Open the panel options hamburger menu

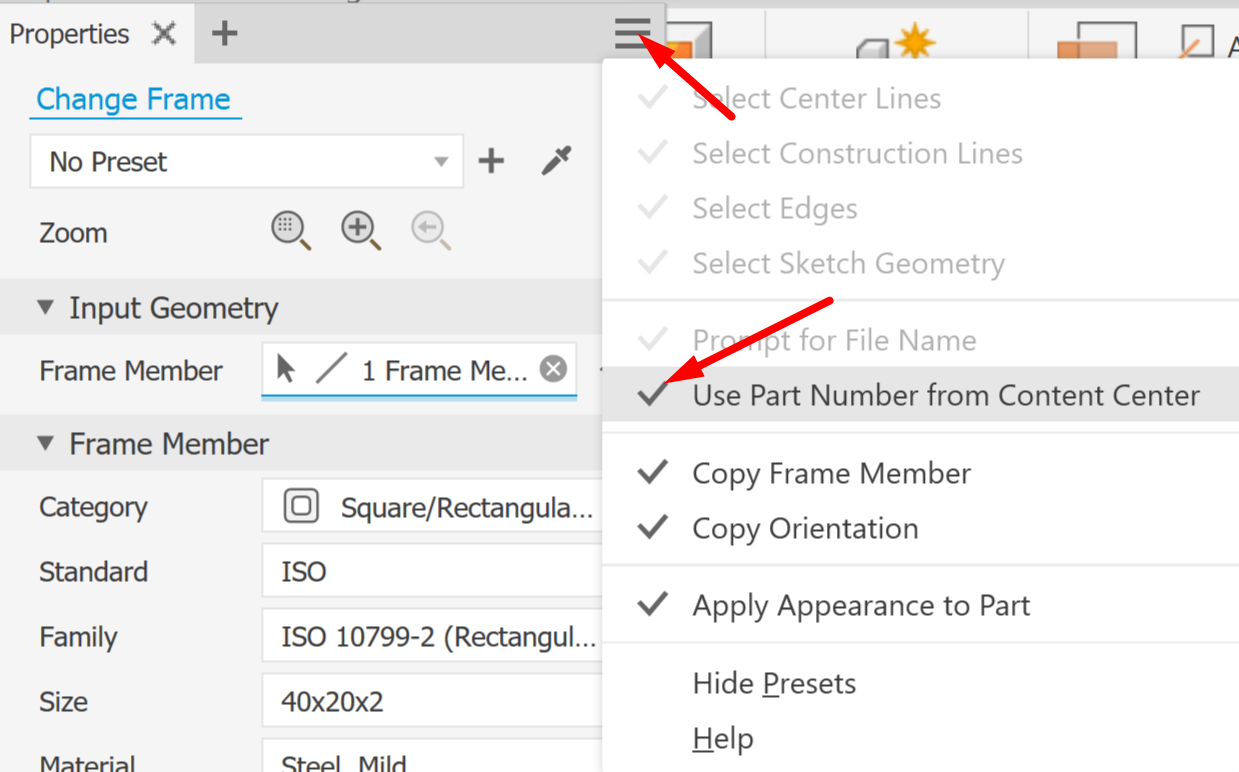click(630, 33)
